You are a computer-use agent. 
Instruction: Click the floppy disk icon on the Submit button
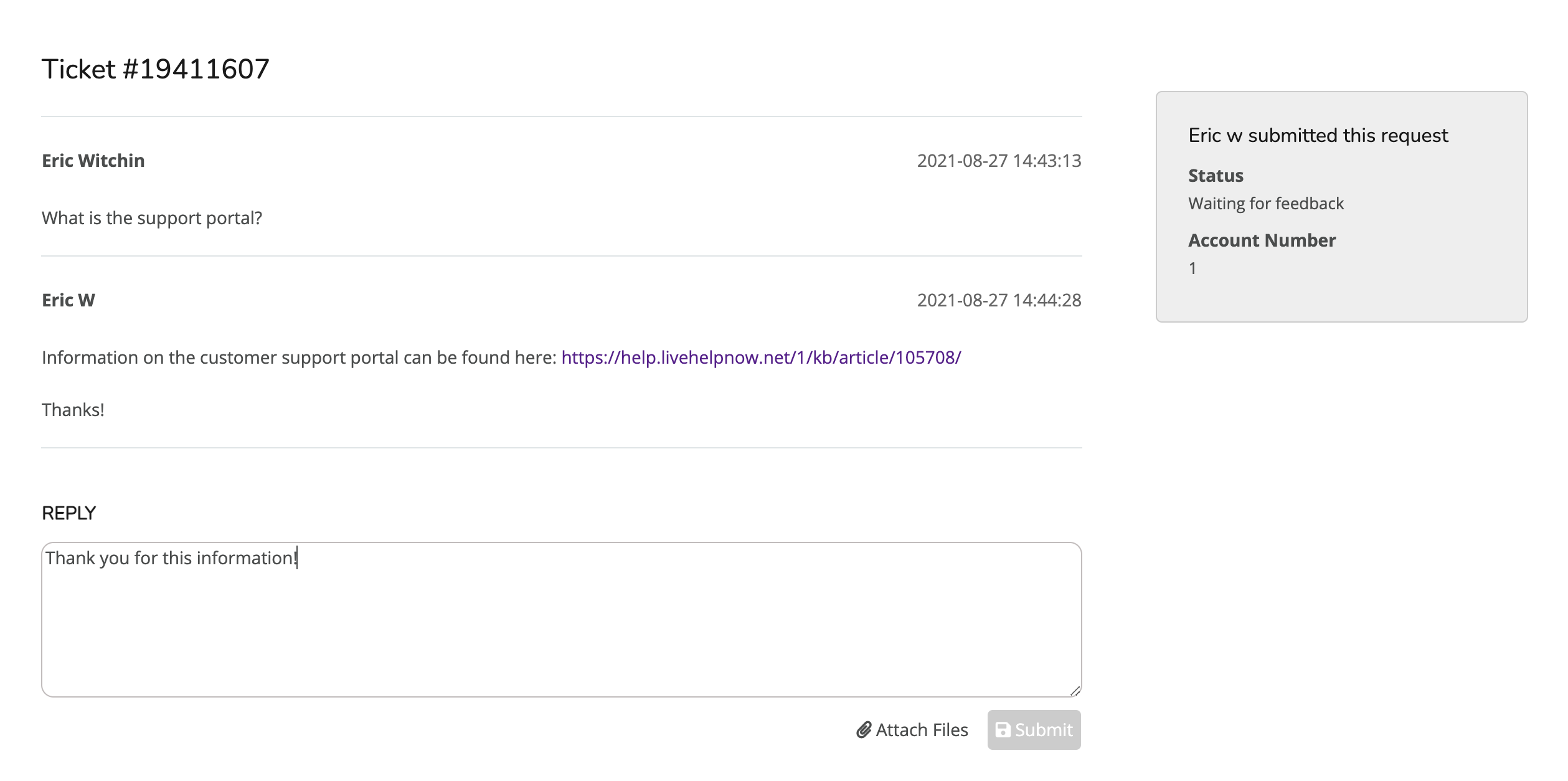tap(1003, 730)
